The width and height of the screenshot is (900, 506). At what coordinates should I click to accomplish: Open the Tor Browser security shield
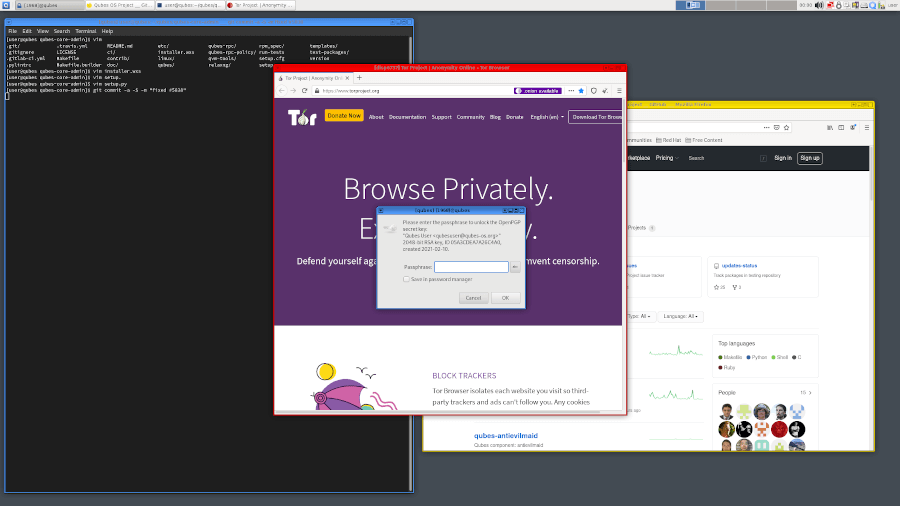coord(593,91)
